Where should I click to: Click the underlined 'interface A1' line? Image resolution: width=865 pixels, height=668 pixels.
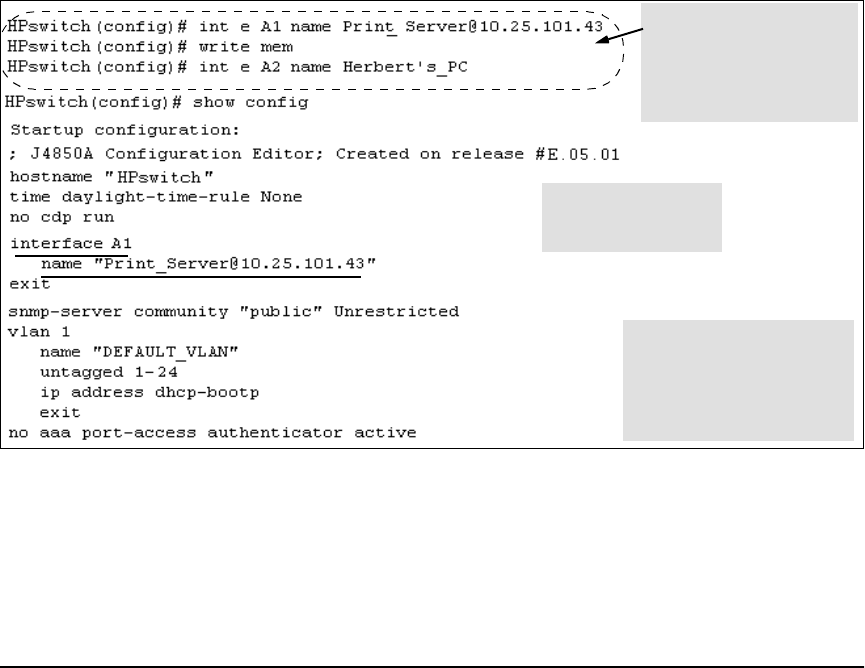tap(71, 243)
